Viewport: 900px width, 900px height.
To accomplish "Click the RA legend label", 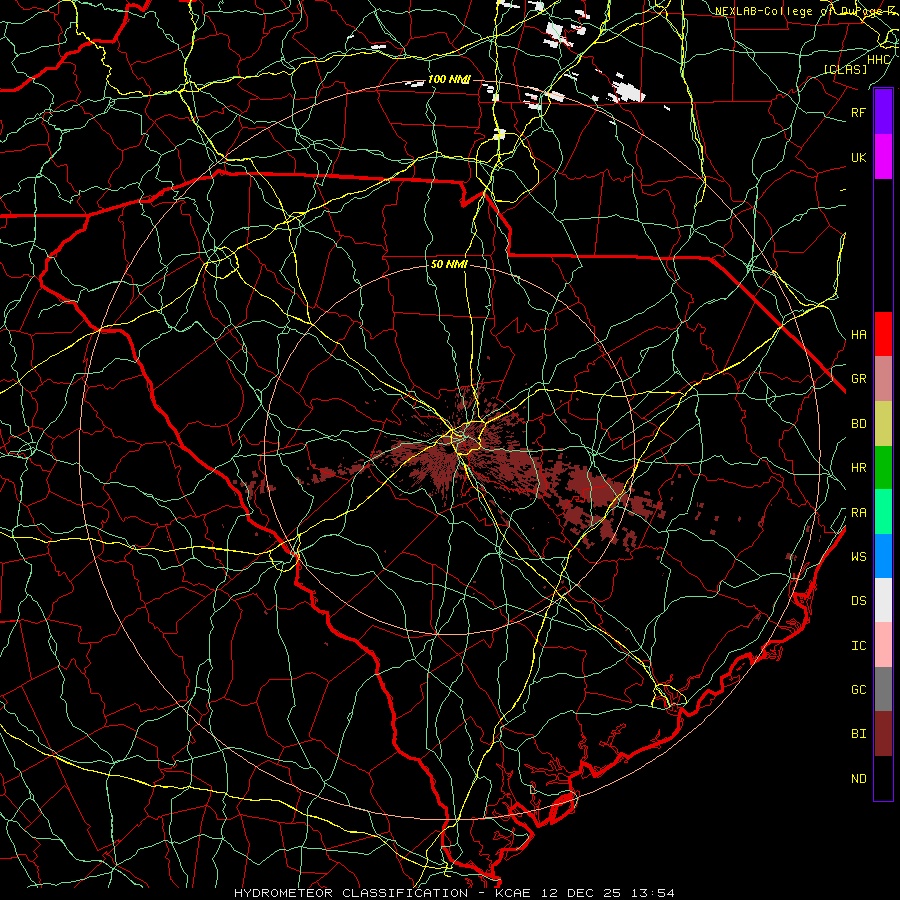I will (858, 513).
